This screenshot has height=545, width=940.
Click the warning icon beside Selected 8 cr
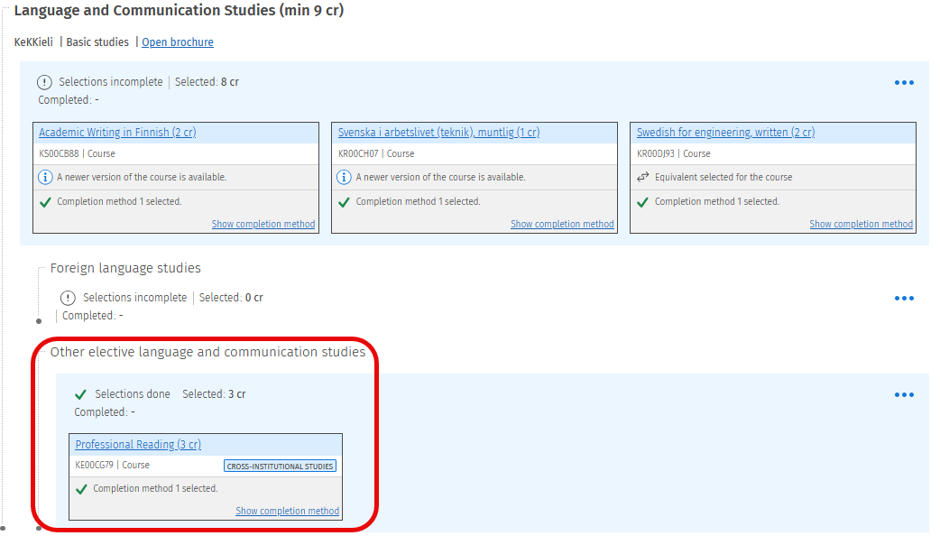[x=44, y=82]
